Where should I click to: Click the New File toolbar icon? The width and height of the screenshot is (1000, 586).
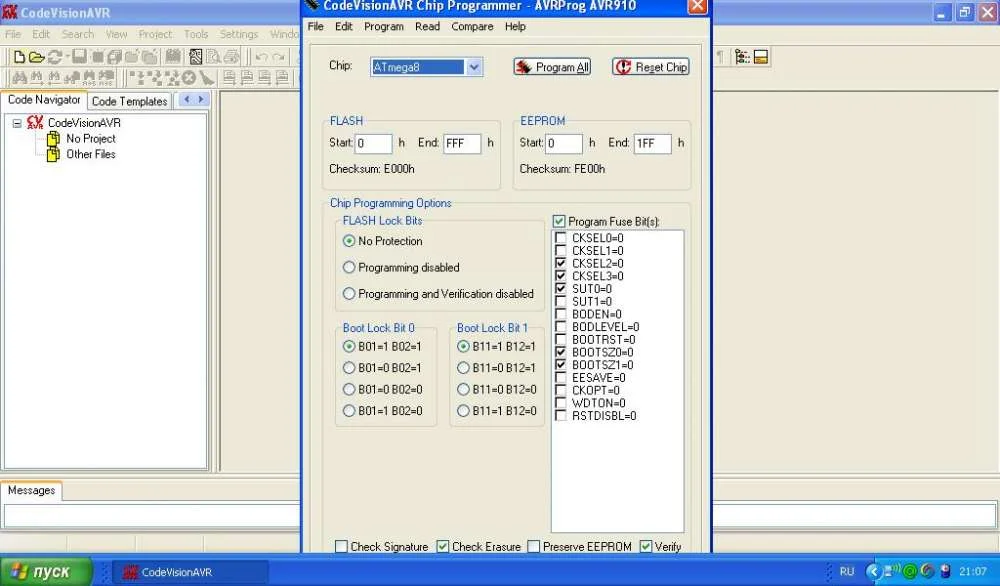tap(18, 57)
